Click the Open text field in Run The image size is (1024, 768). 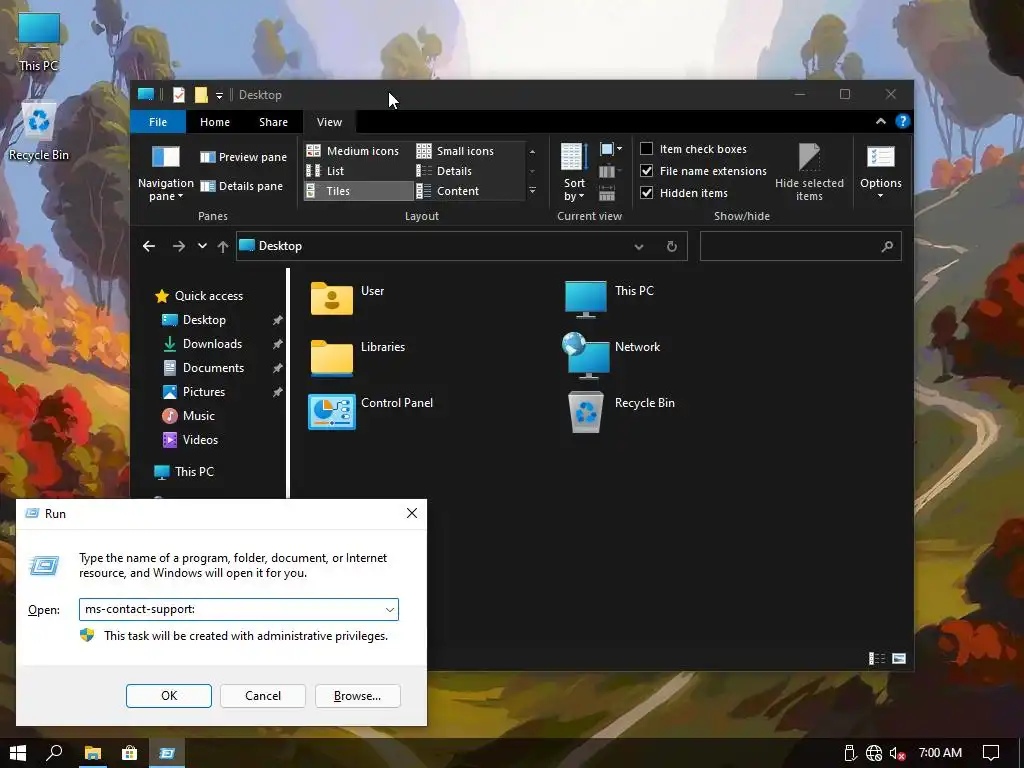coord(238,609)
